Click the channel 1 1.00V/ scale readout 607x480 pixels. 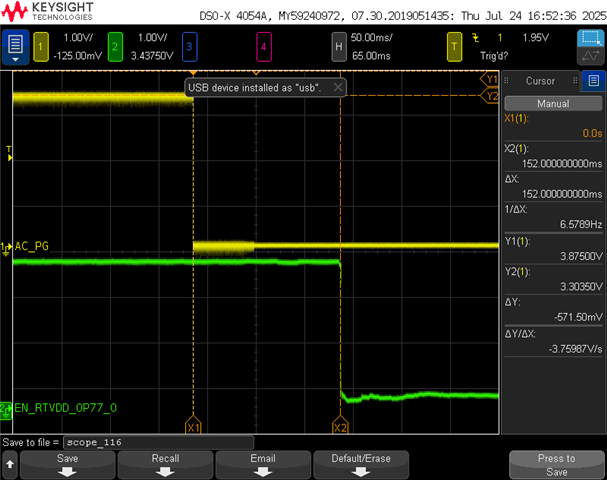coord(78,38)
